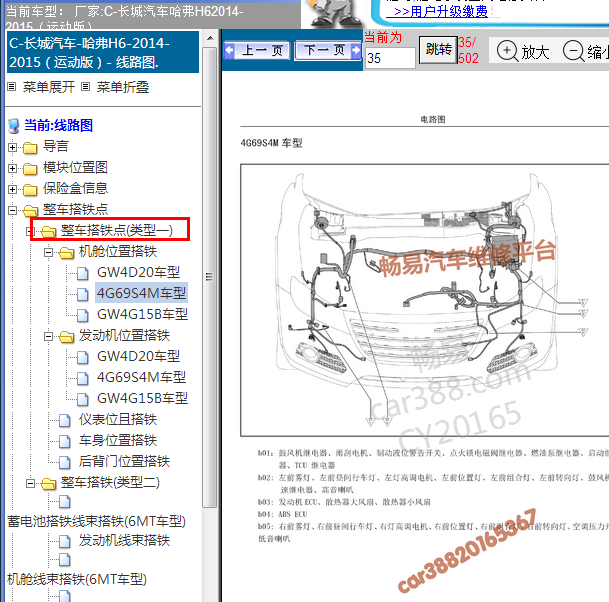Screen dimensions: 609x602
Task: Collapse the 发动机位置搭铁 subfolder
Action: [x=49, y=336]
